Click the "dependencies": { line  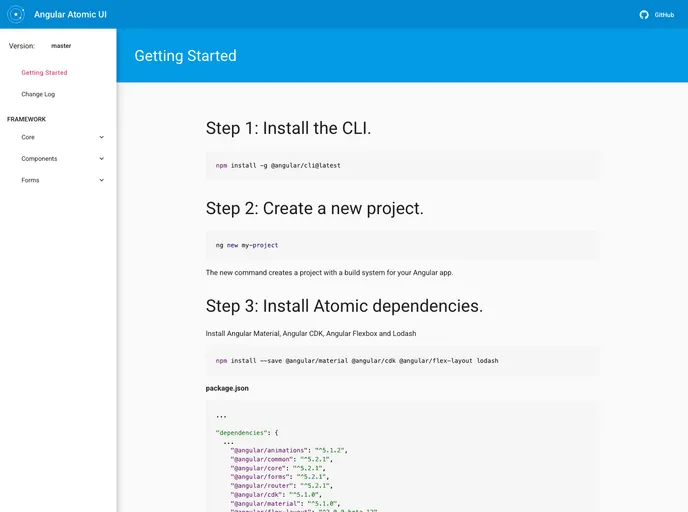point(247,433)
